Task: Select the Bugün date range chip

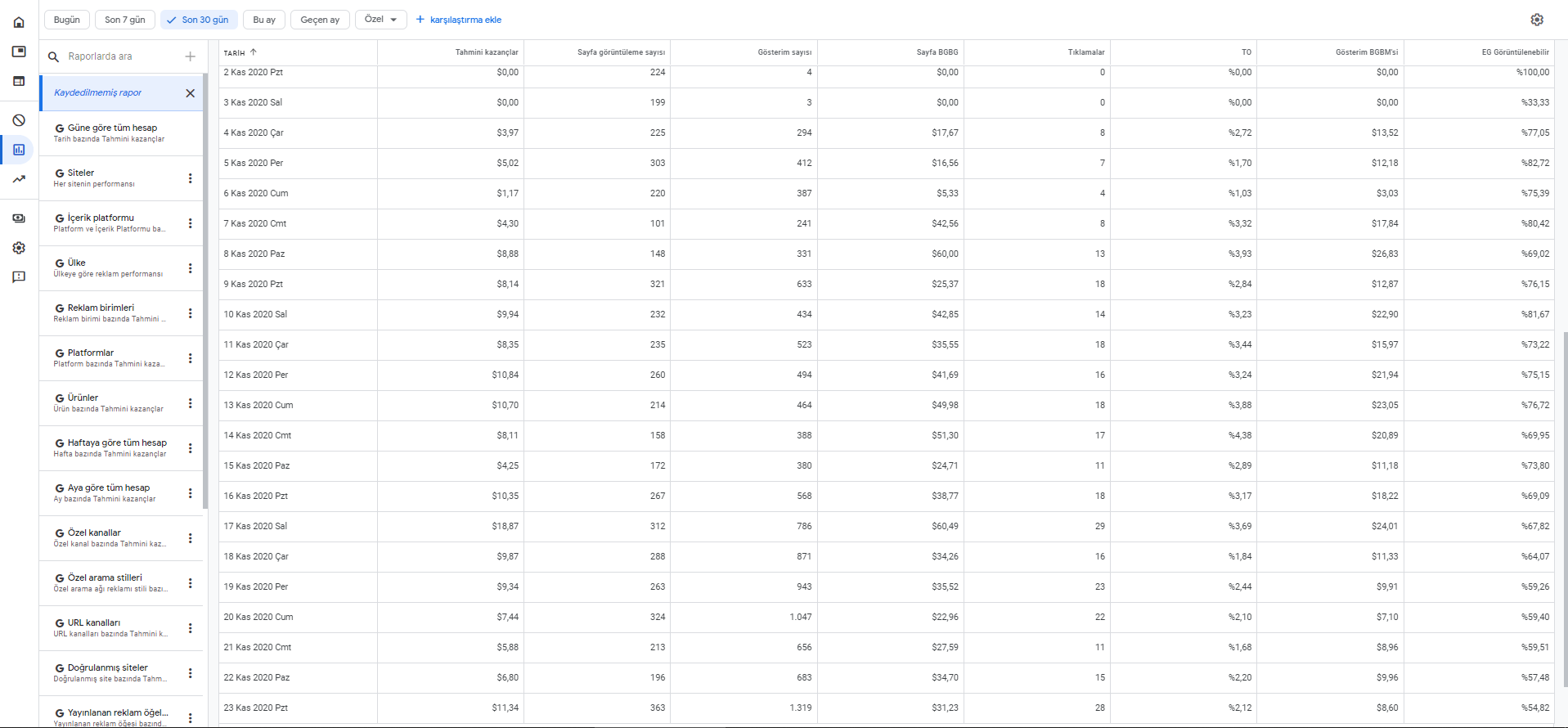Action: [x=67, y=20]
